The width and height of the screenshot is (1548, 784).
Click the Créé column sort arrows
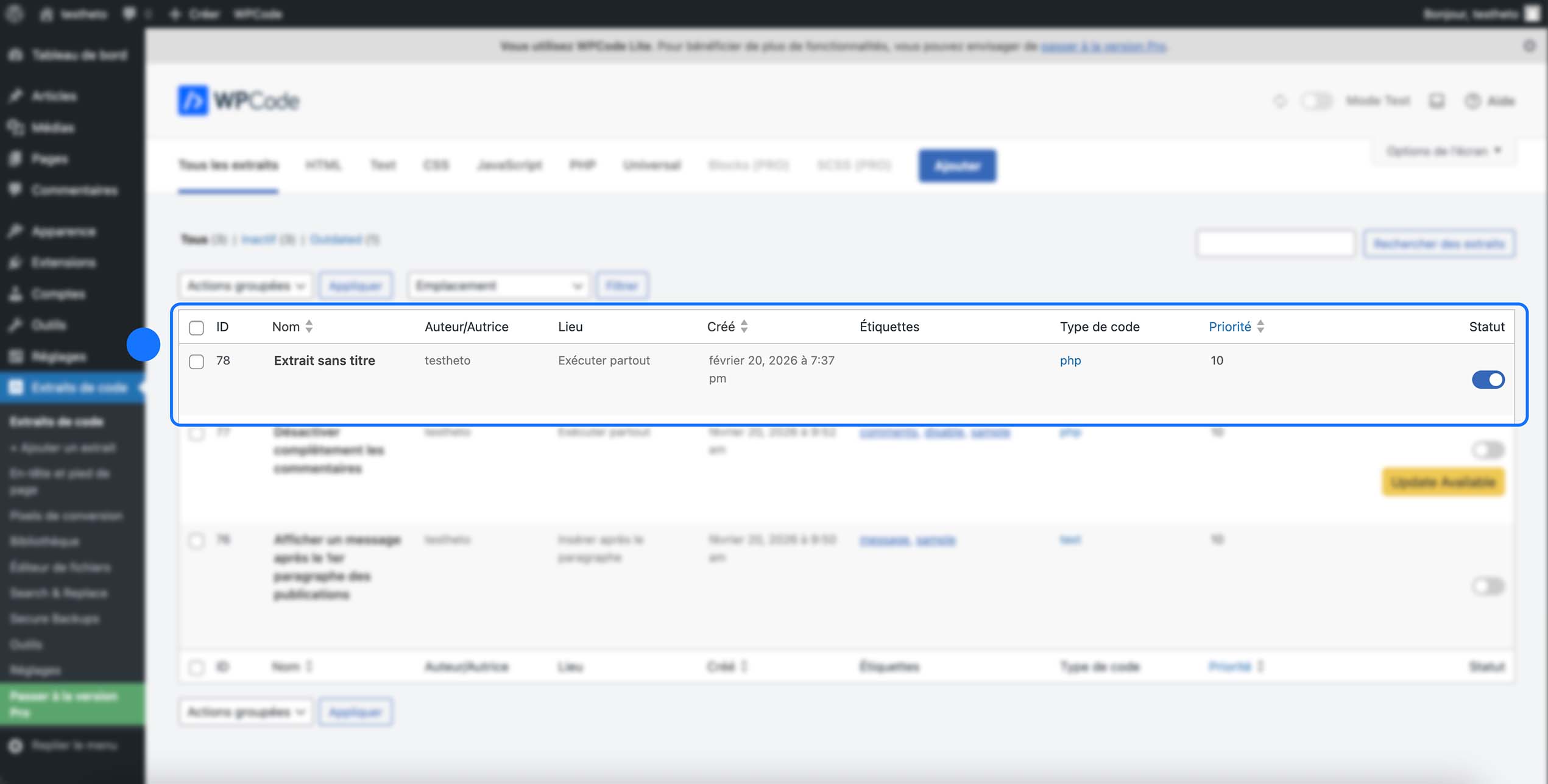[744, 327]
